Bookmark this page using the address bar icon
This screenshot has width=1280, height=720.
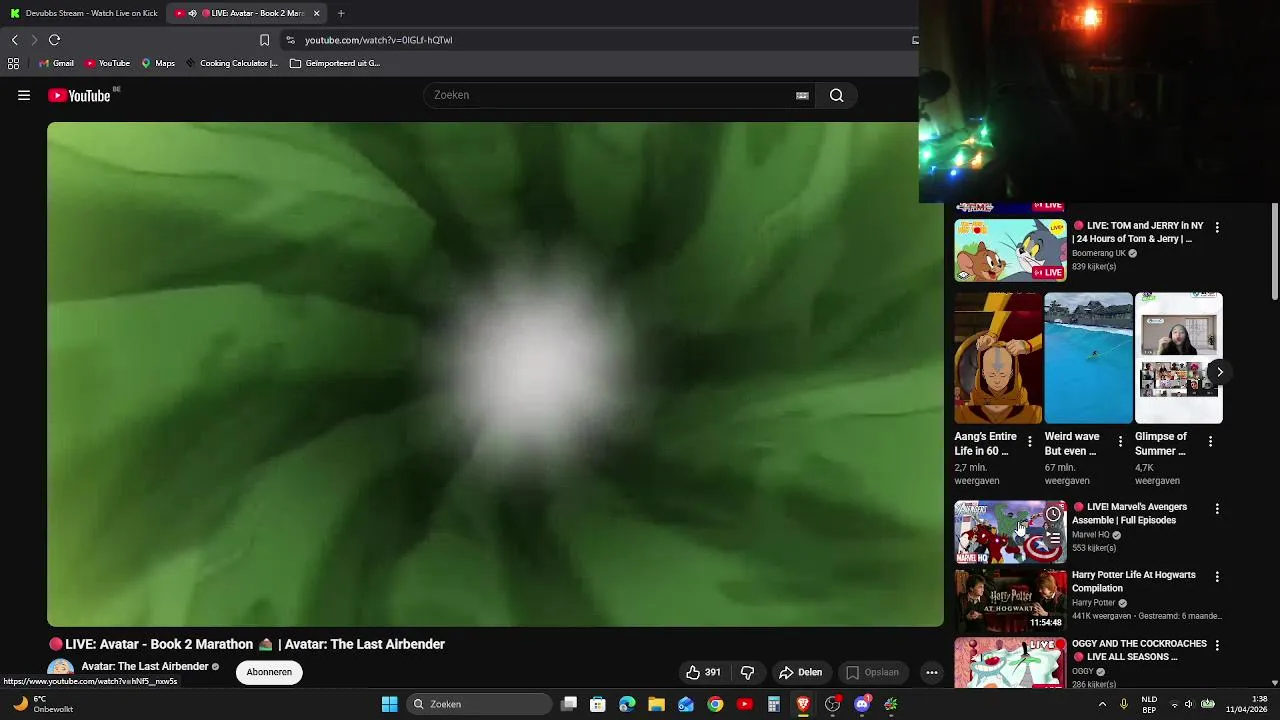[x=264, y=40]
